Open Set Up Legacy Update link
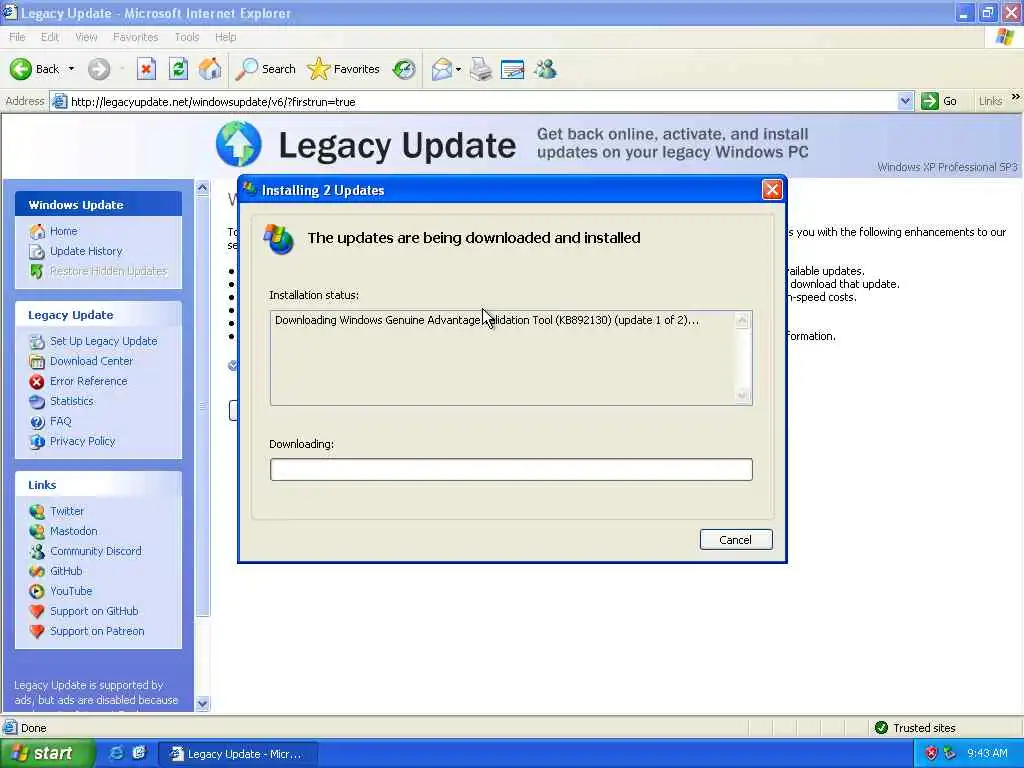Viewport: 1024px width, 768px height. click(x=104, y=342)
